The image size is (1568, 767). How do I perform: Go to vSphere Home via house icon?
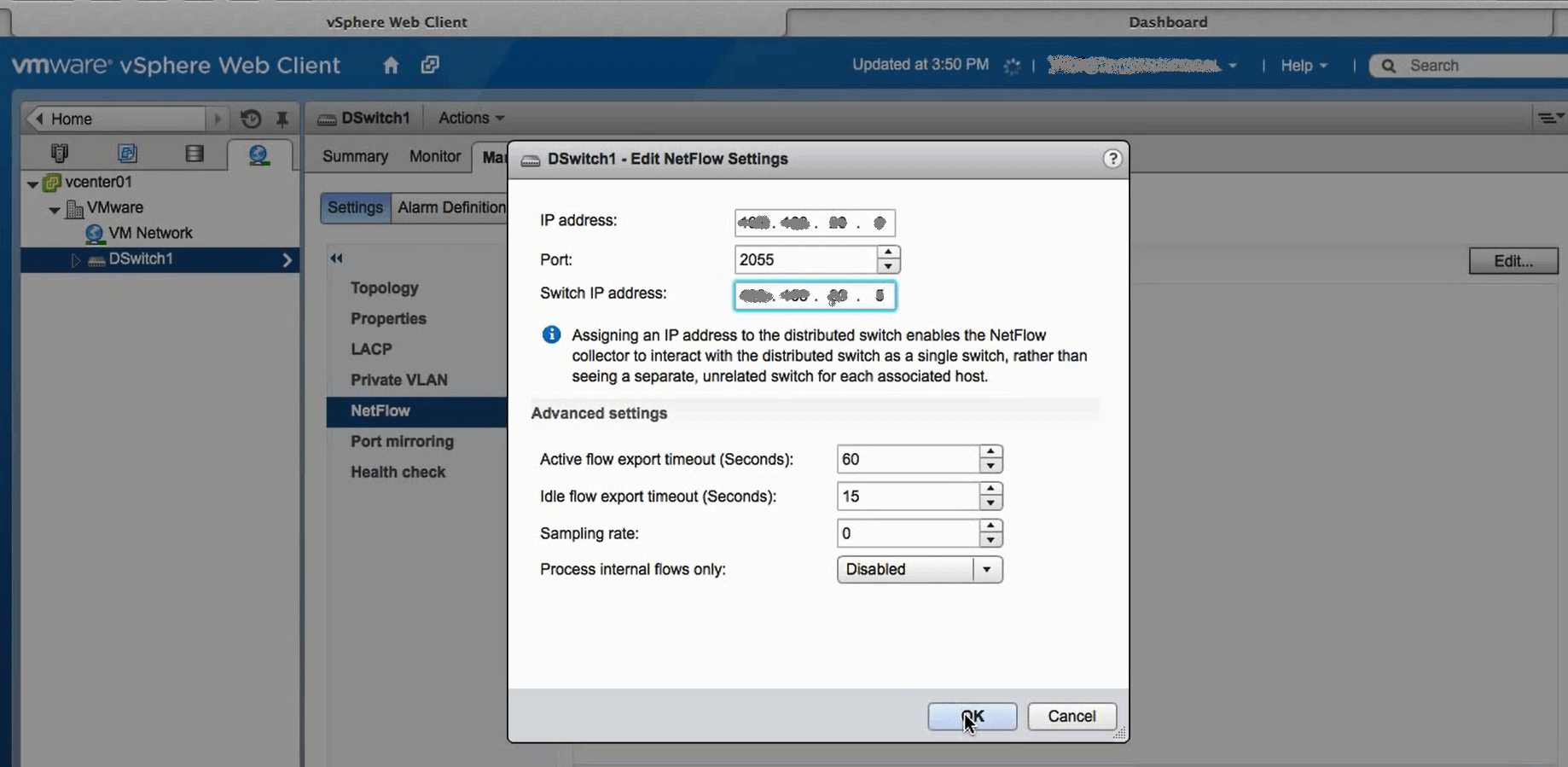(x=391, y=65)
